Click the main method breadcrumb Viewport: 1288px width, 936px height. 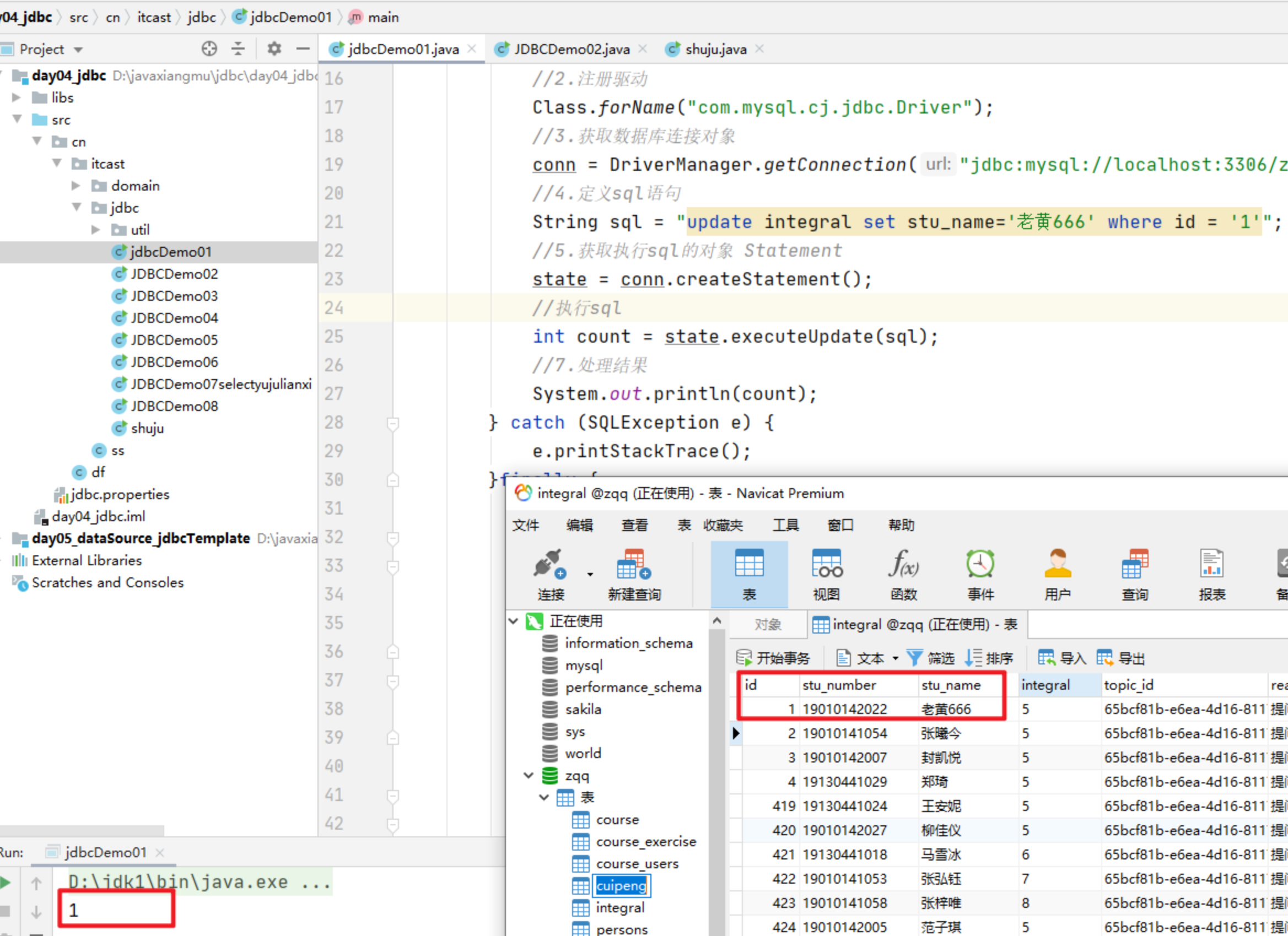tap(374, 17)
